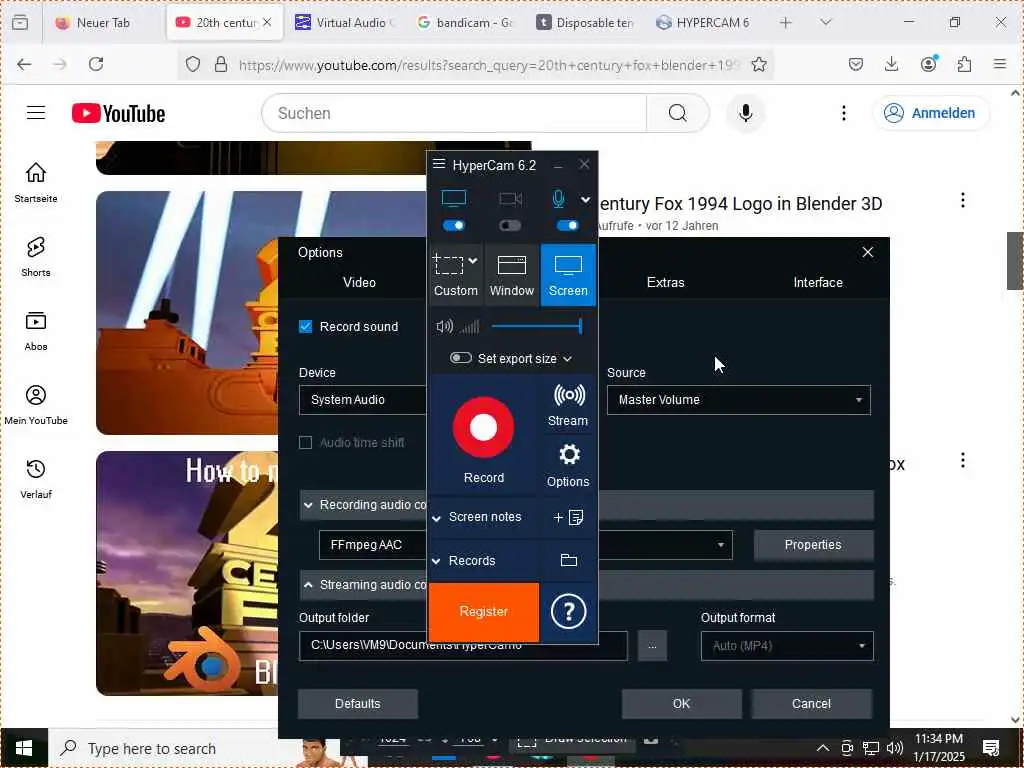
Task: Collapse the Recording audio codec section
Action: [308, 505]
